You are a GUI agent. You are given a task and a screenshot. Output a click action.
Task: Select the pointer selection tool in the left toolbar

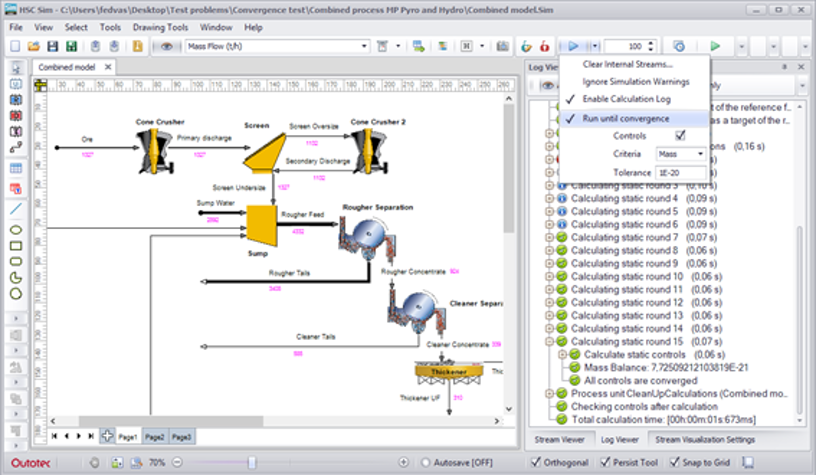pyautogui.click(x=16, y=68)
